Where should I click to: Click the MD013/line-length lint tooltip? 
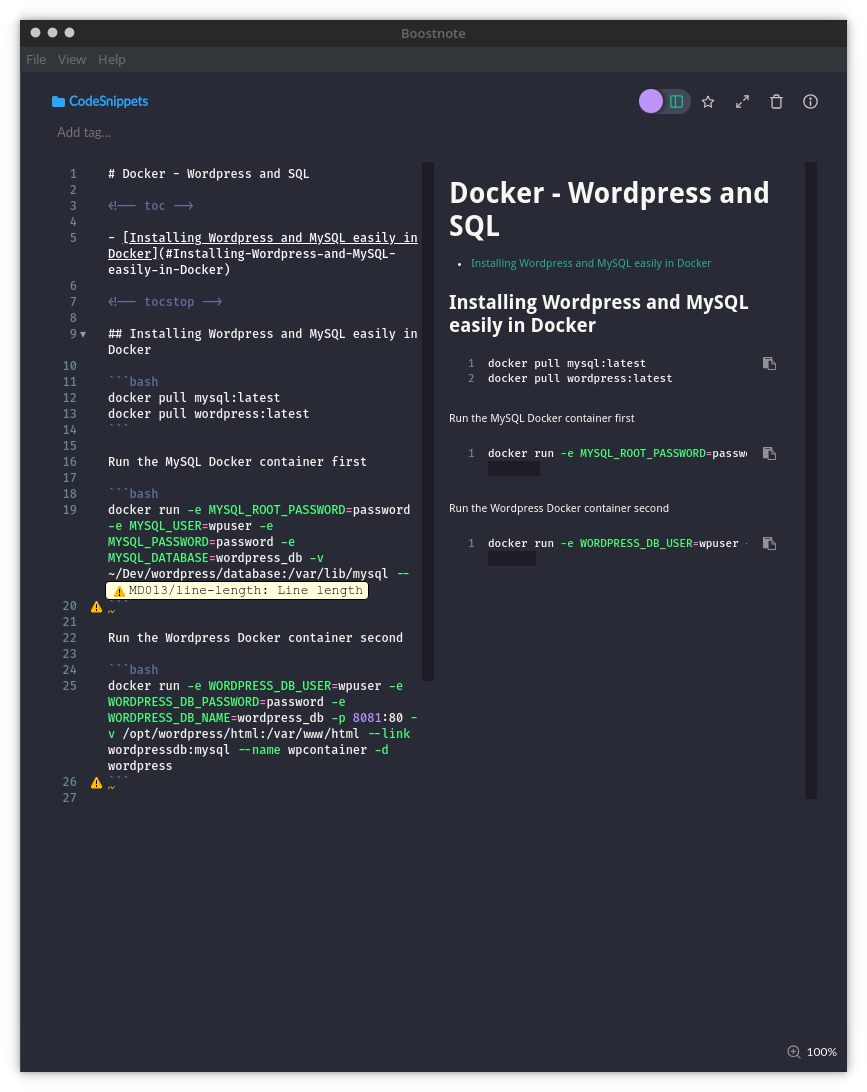[x=237, y=591]
